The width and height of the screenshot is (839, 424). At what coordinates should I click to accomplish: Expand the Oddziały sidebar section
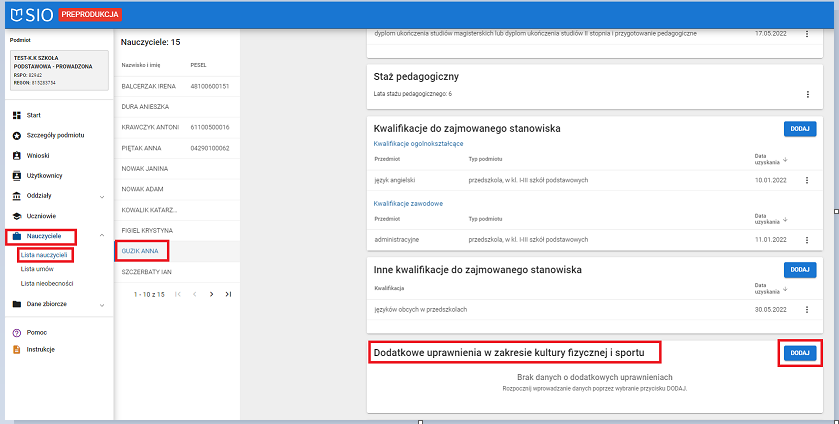tap(102, 196)
